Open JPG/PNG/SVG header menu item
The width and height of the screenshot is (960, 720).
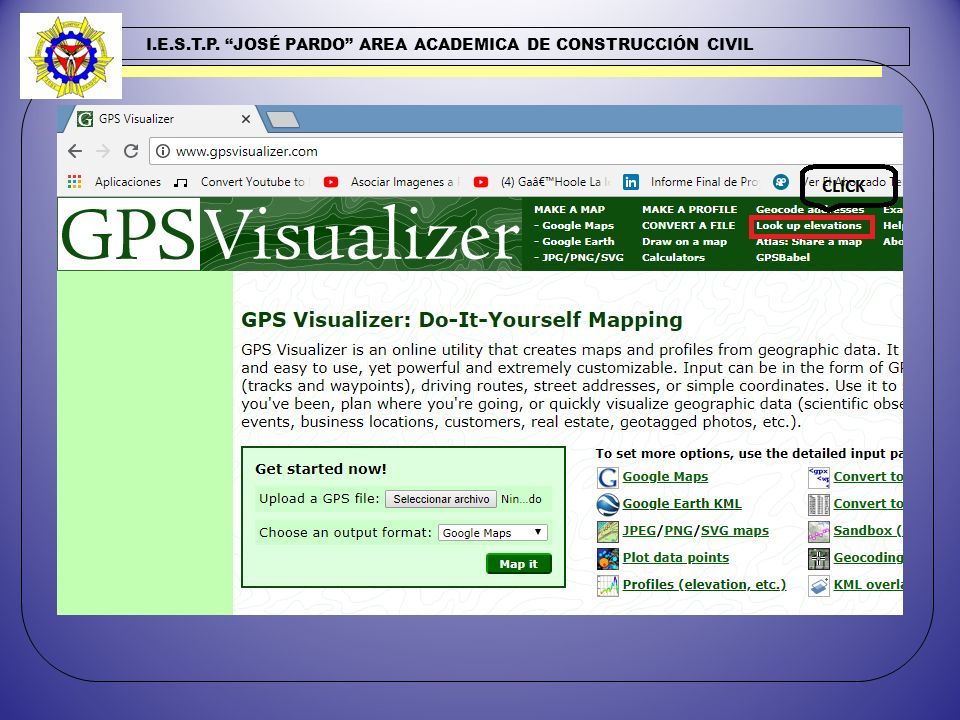(x=582, y=257)
